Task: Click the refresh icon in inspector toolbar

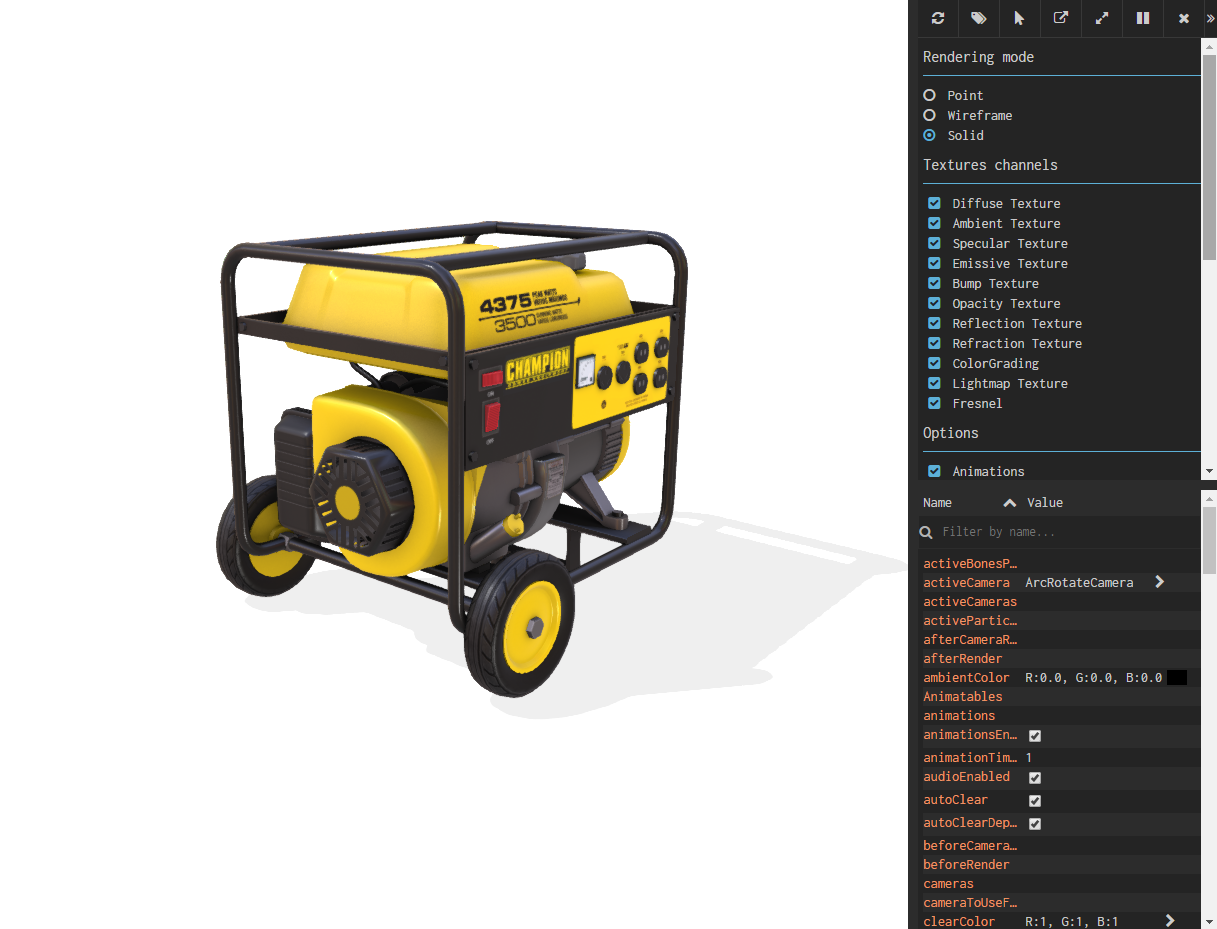Action: (x=938, y=18)
